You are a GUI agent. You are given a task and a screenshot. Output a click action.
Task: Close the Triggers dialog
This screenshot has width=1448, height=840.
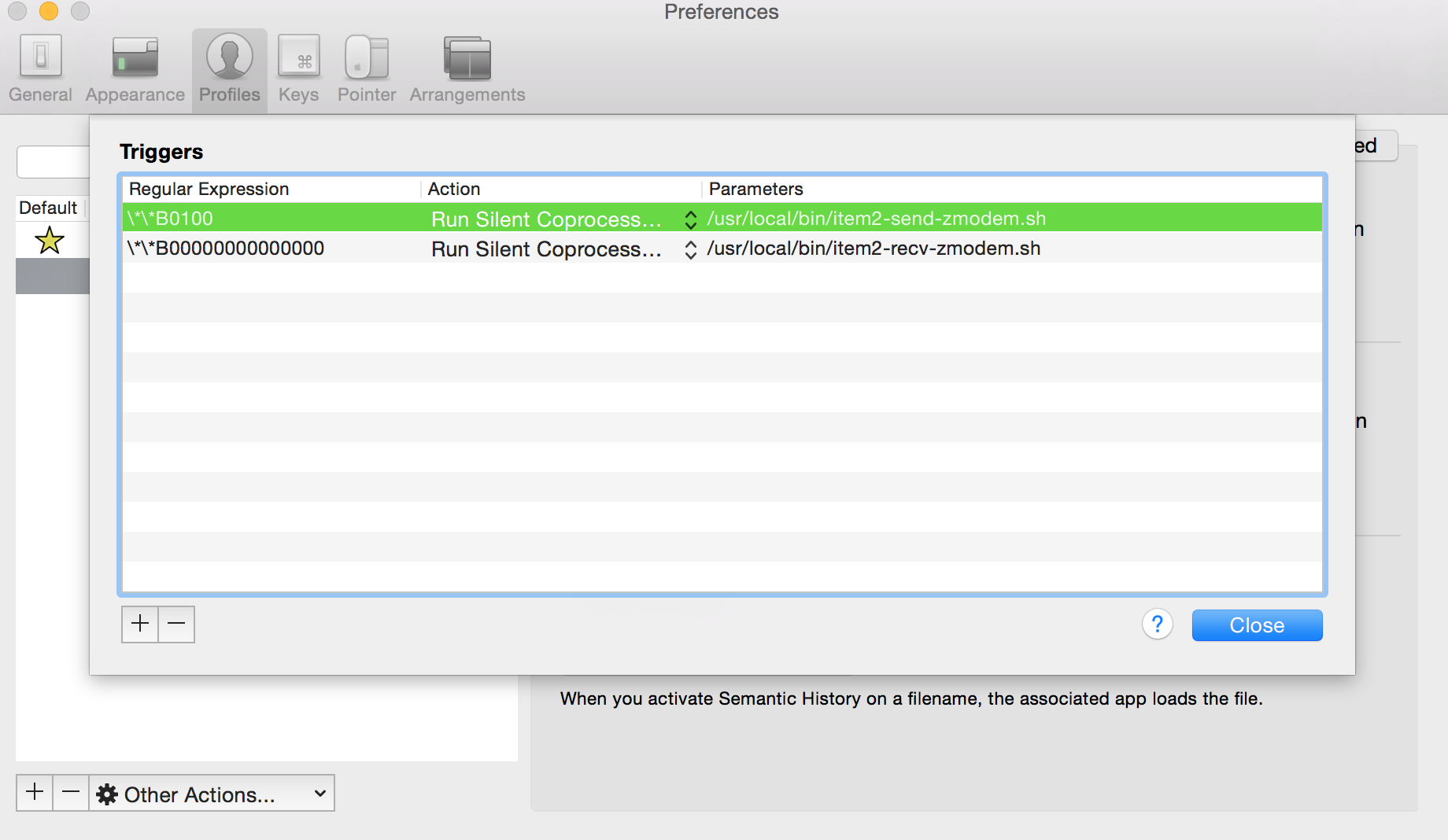click(1257, 625)
